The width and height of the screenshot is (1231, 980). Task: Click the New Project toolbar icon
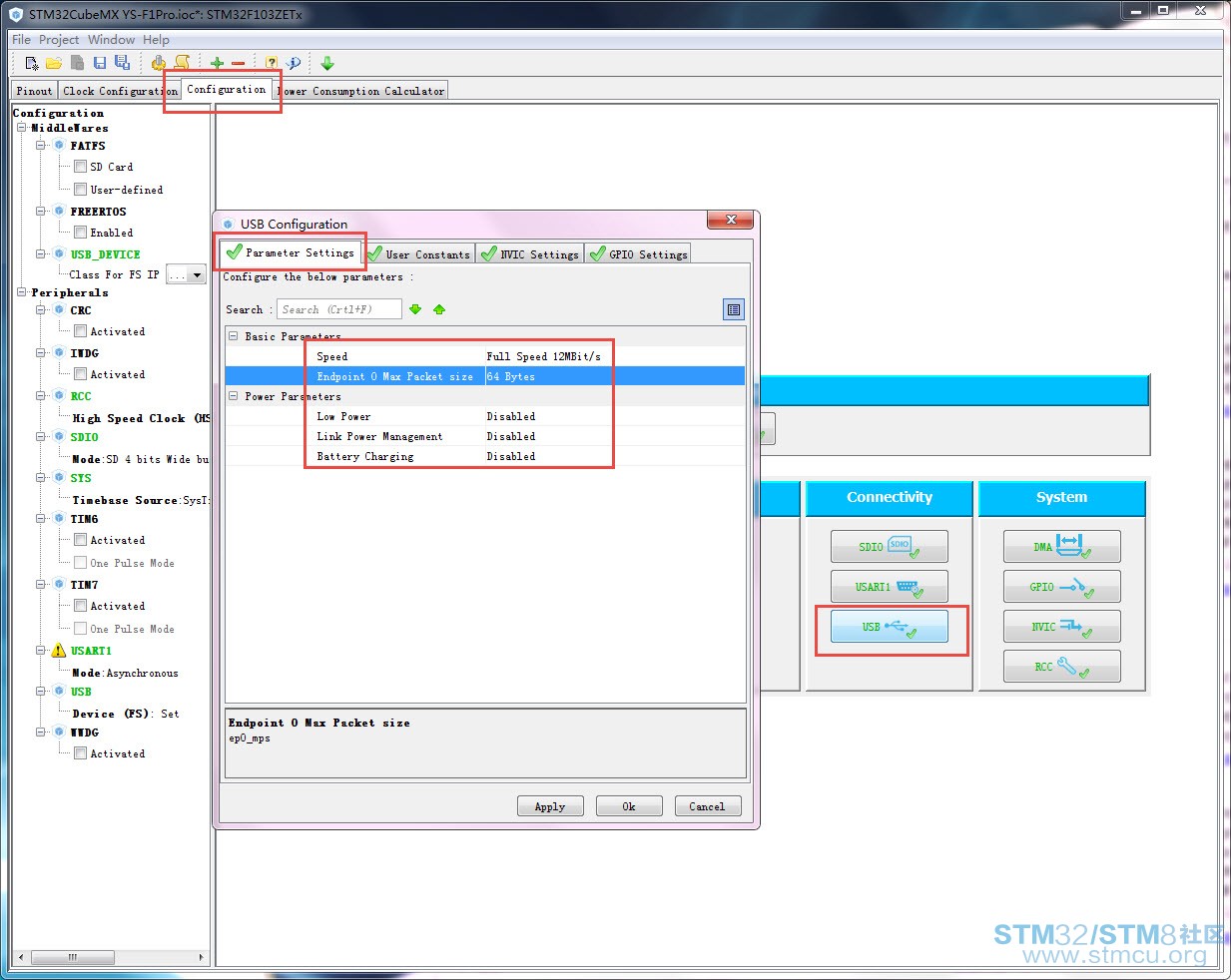[x=32, y=63]
